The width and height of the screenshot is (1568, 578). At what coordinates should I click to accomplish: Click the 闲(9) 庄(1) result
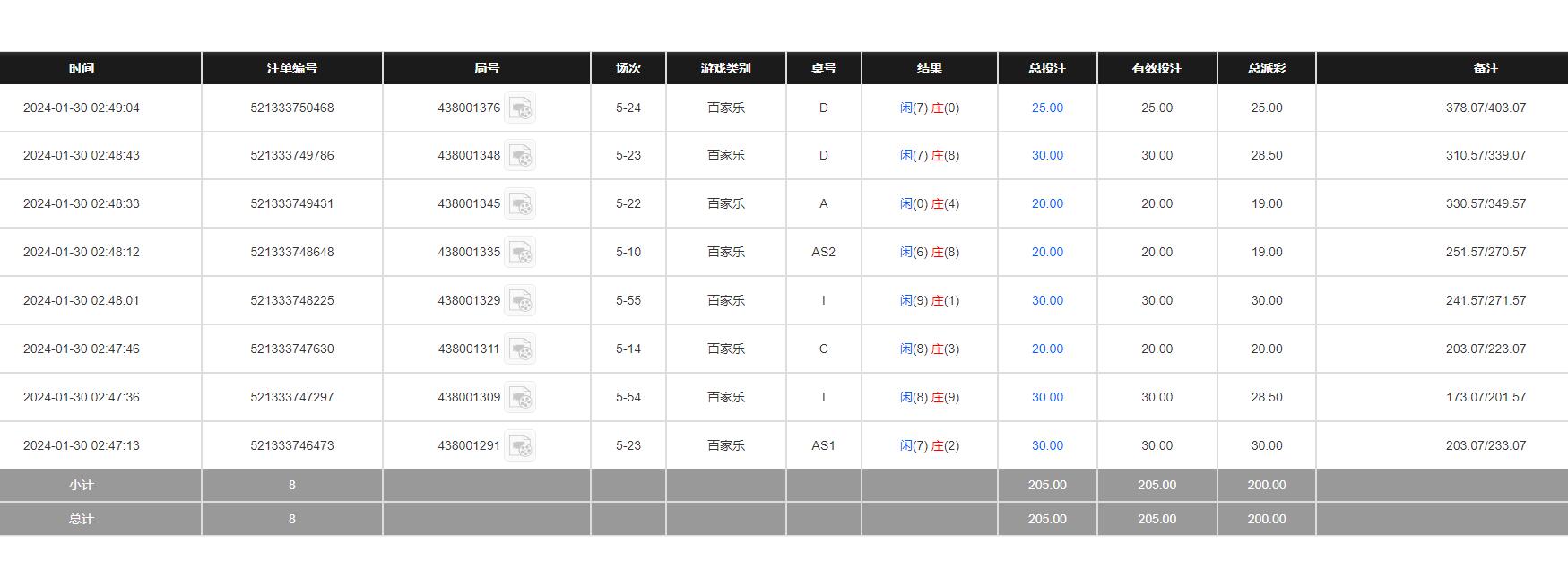[x=929, y=300]
